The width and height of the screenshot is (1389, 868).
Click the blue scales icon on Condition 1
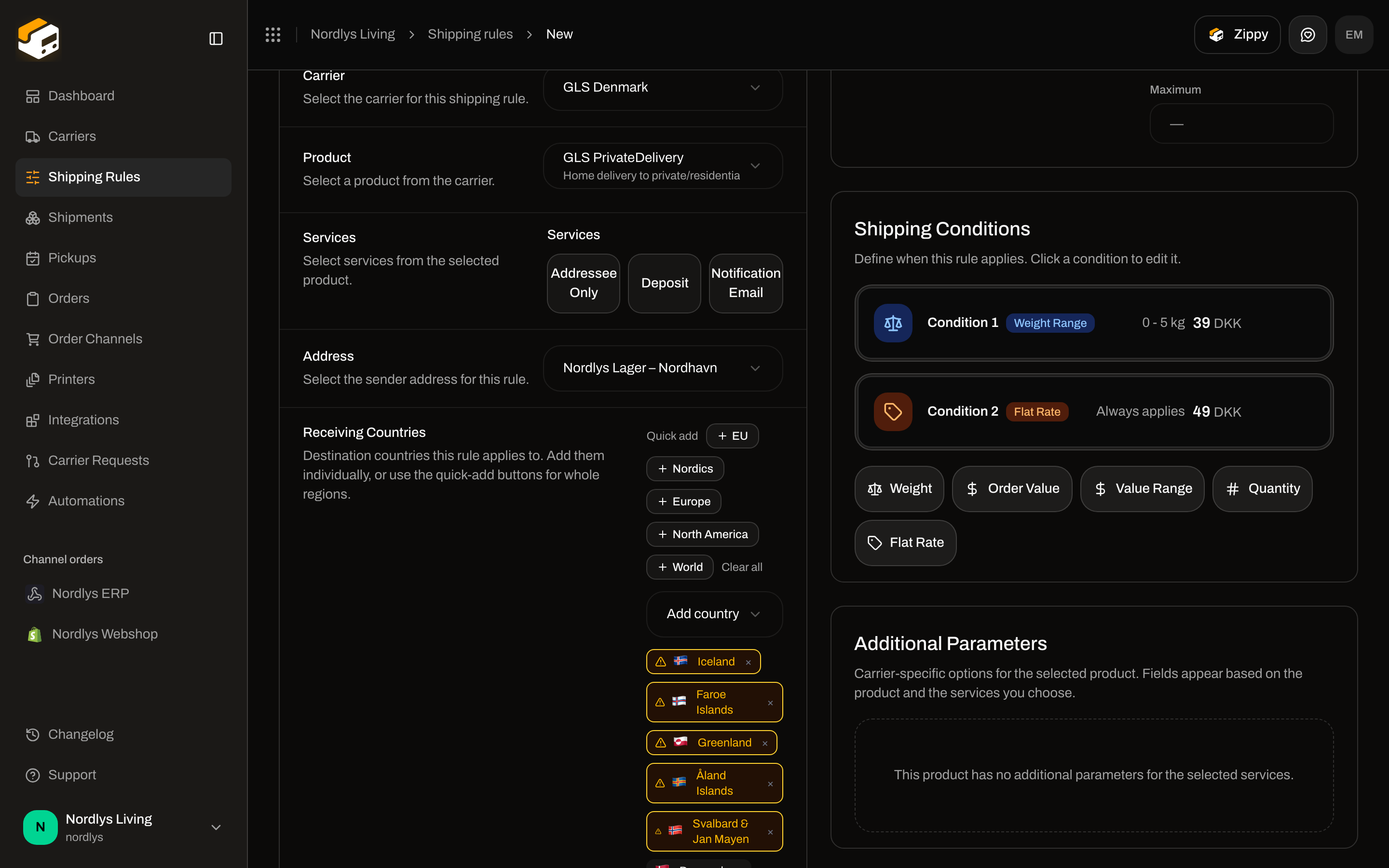click(893, 323)
